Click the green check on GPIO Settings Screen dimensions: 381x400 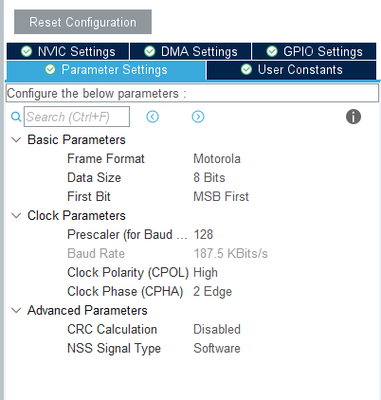[272, 51]
